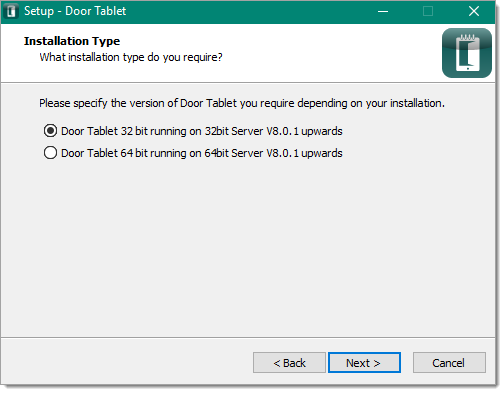Click white header area right of the subtitle
This screenshot has height=393, width=504.
(x=330, y=57)
